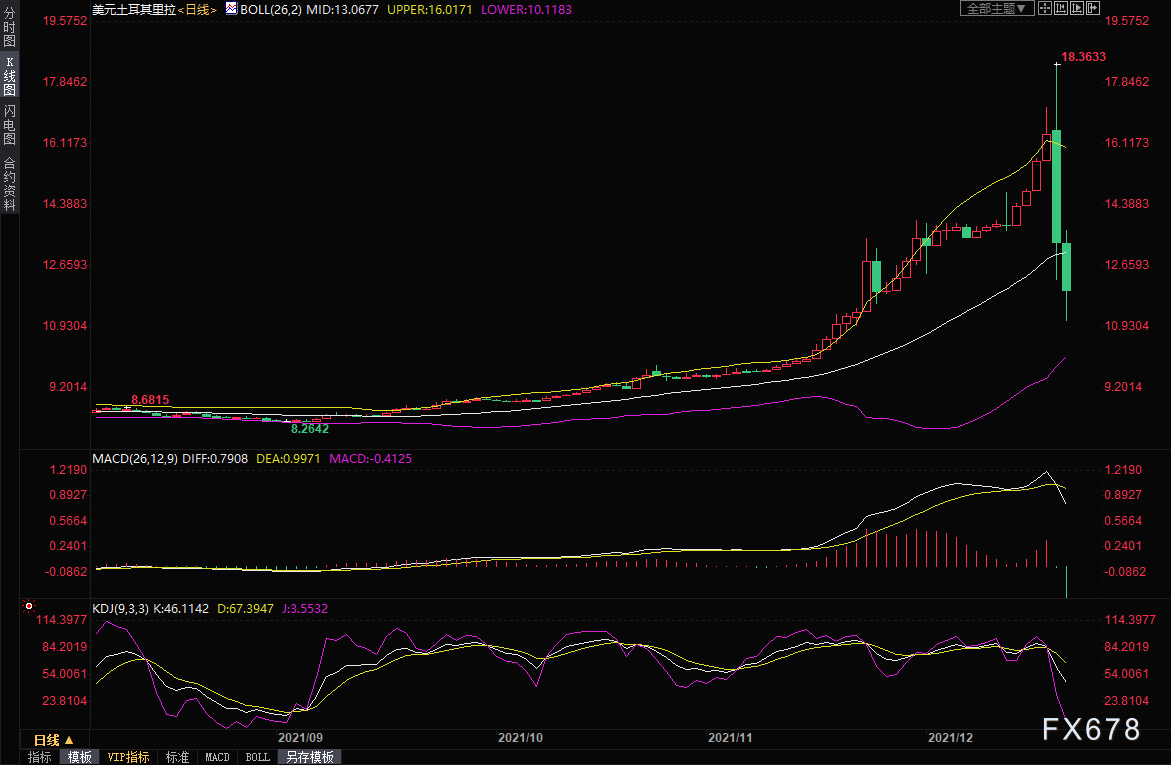Choose the BOLL template button
Image resolution: width=1171 pixels, height=765 pixels.
[258, 757]
